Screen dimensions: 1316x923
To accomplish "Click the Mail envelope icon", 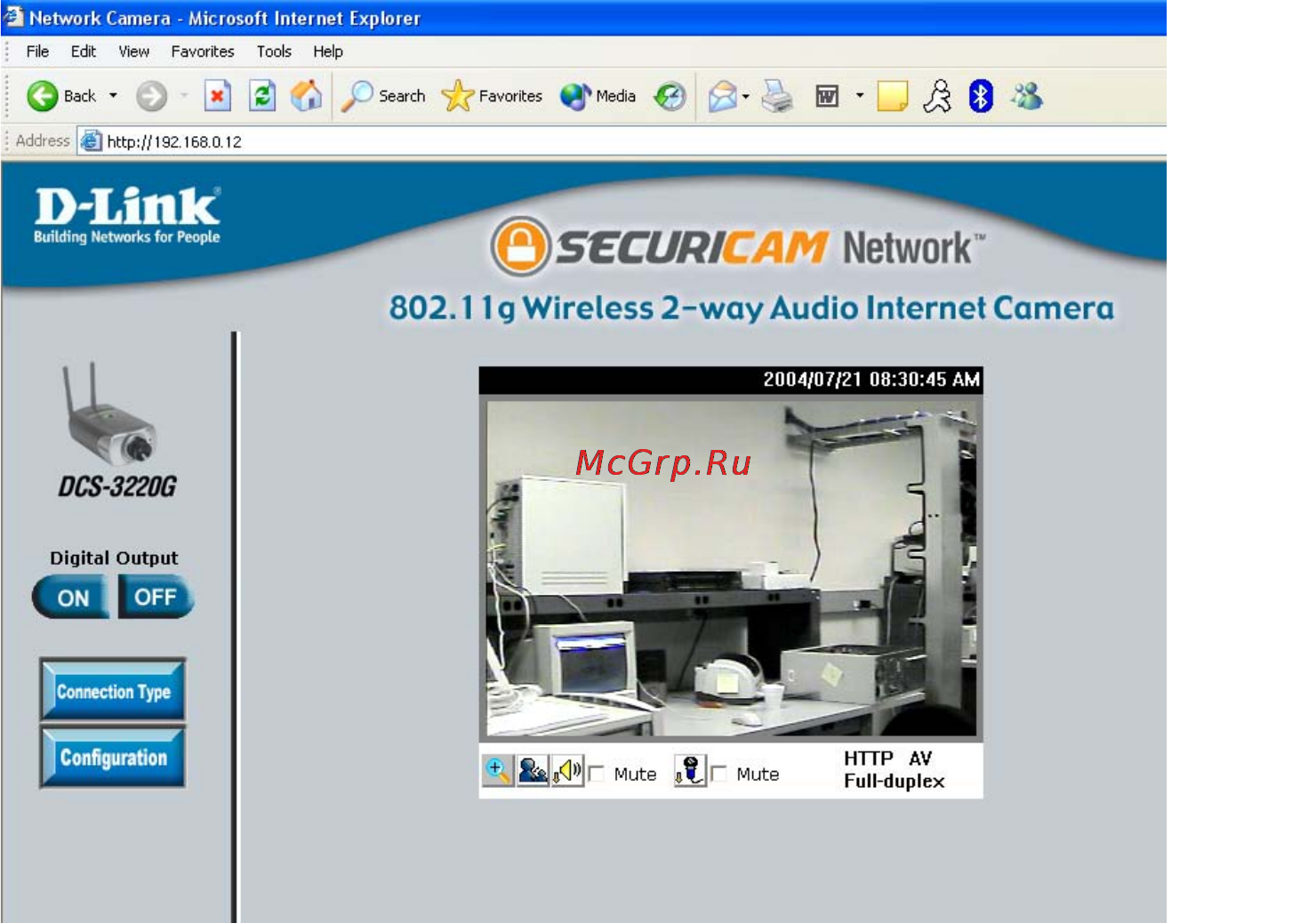I will (722, 96).
